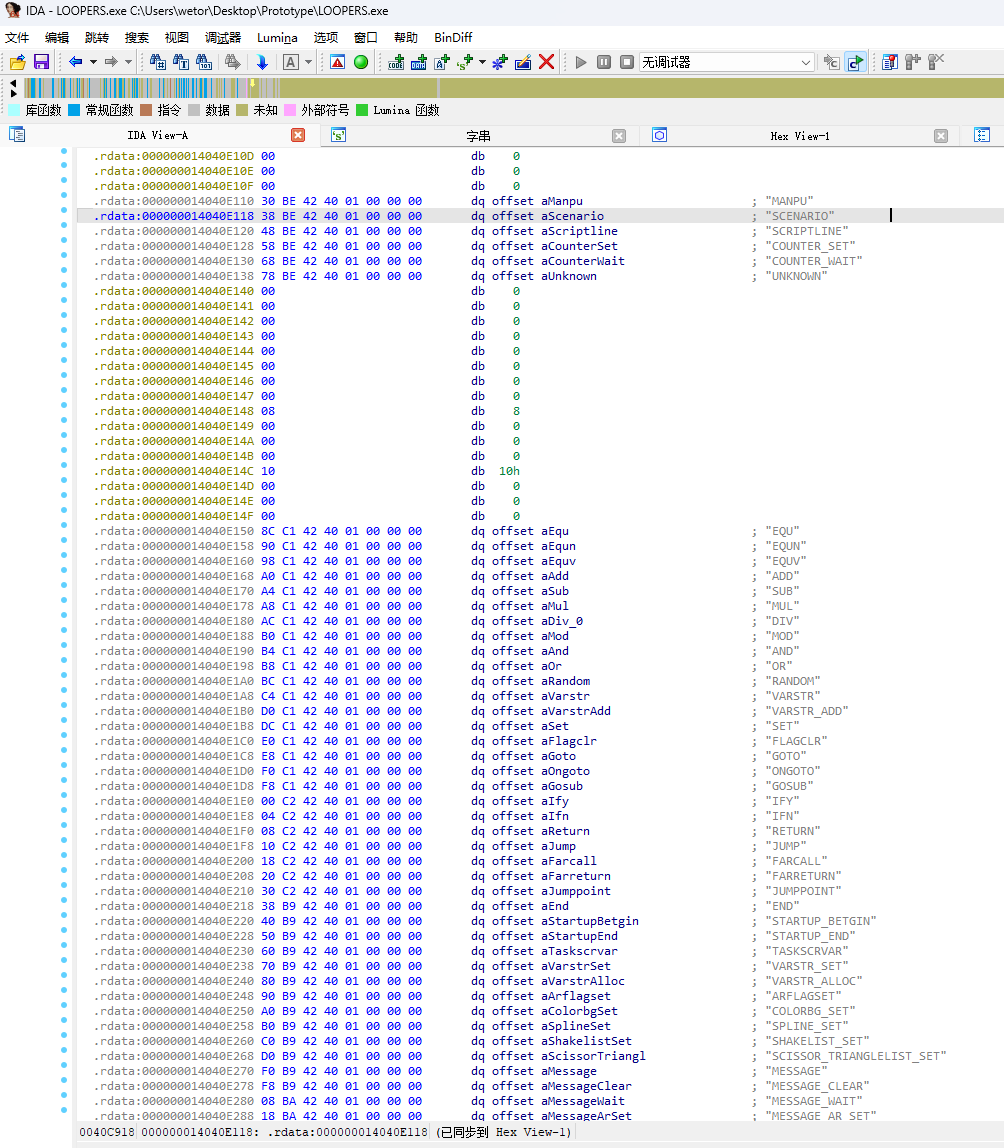The height and width of the screenshot is (1148, 1004).
Task: Convert selection to code via the CODE icon
Action: click(396, 62)
